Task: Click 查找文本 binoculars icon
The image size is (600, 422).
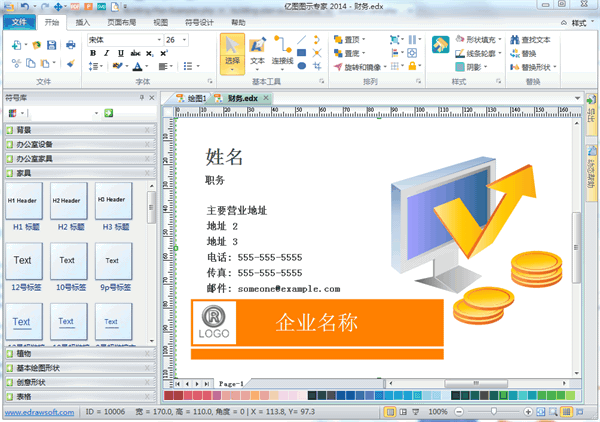Action: (515, 39)
